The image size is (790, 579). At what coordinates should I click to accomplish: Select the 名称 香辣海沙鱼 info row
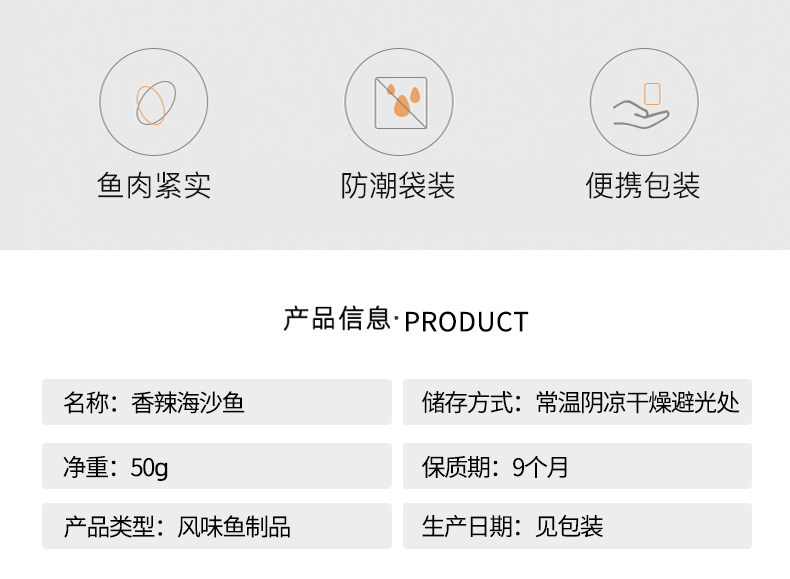pos(216,402)
